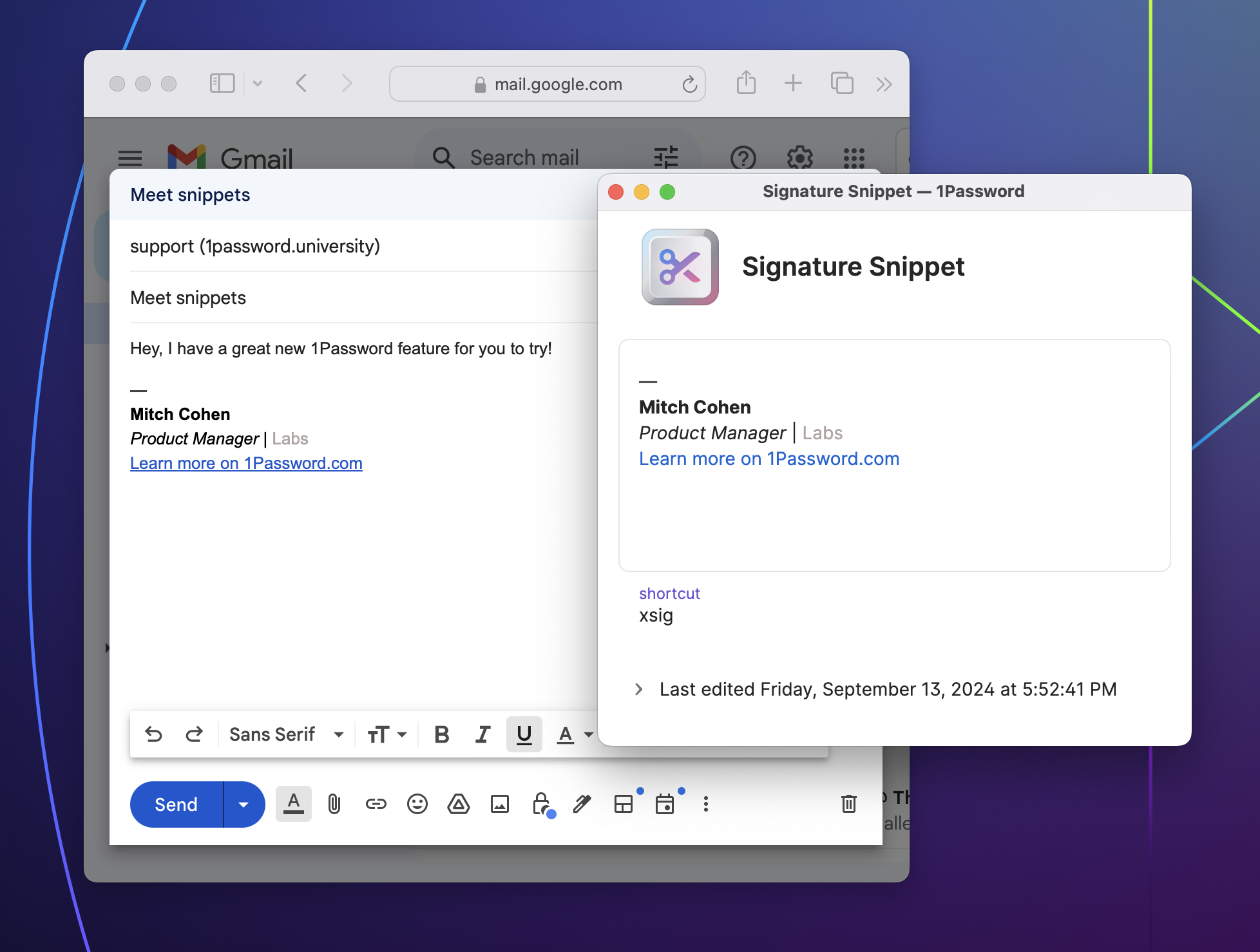Click the 'Signature Snippet' item title heading
This screenshot has height=952, width=1260.
click(854, 266)
